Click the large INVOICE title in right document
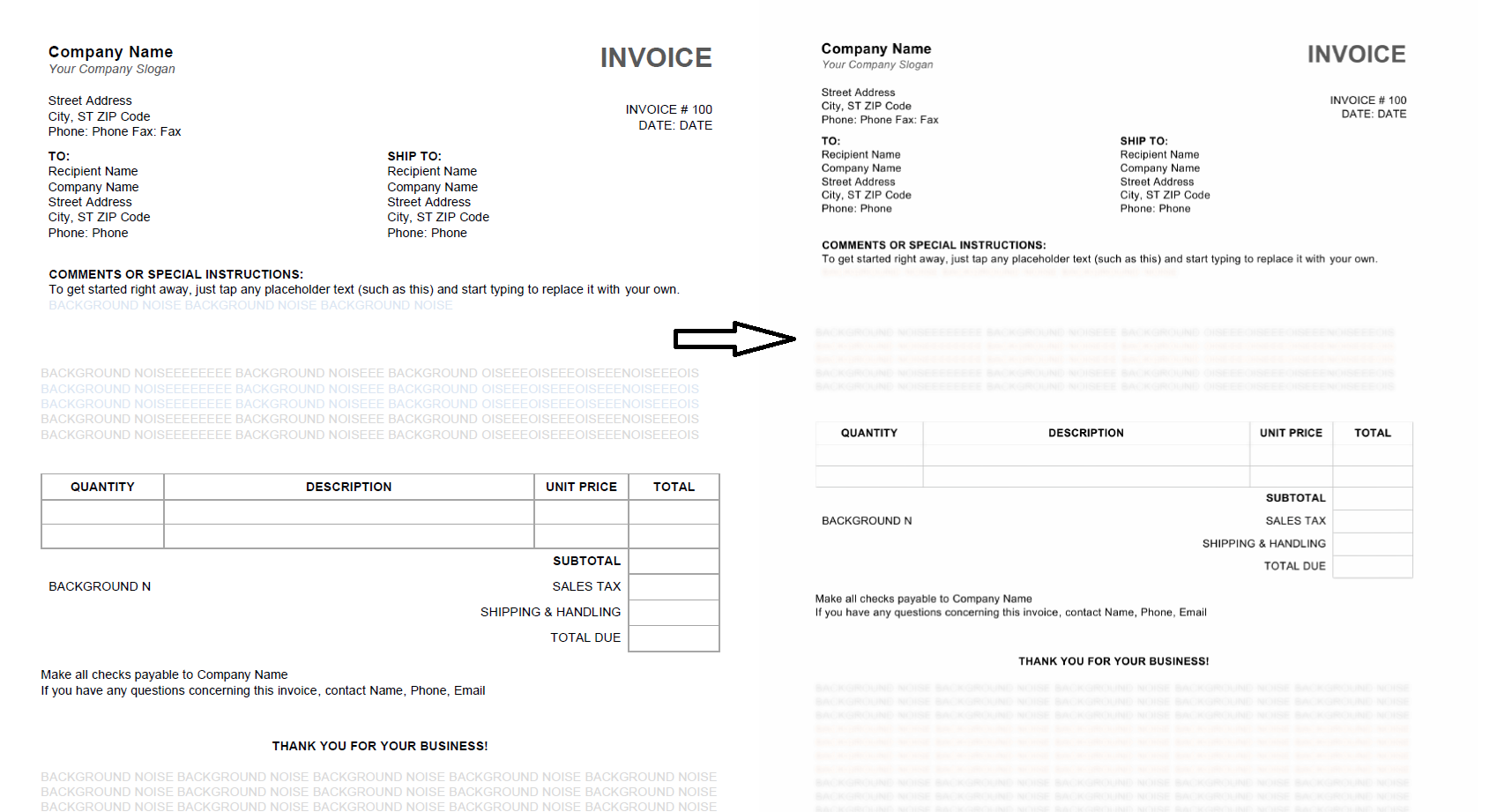Image resolution: width=1497 pixels, height=812 pixels. pos(1356,55)
